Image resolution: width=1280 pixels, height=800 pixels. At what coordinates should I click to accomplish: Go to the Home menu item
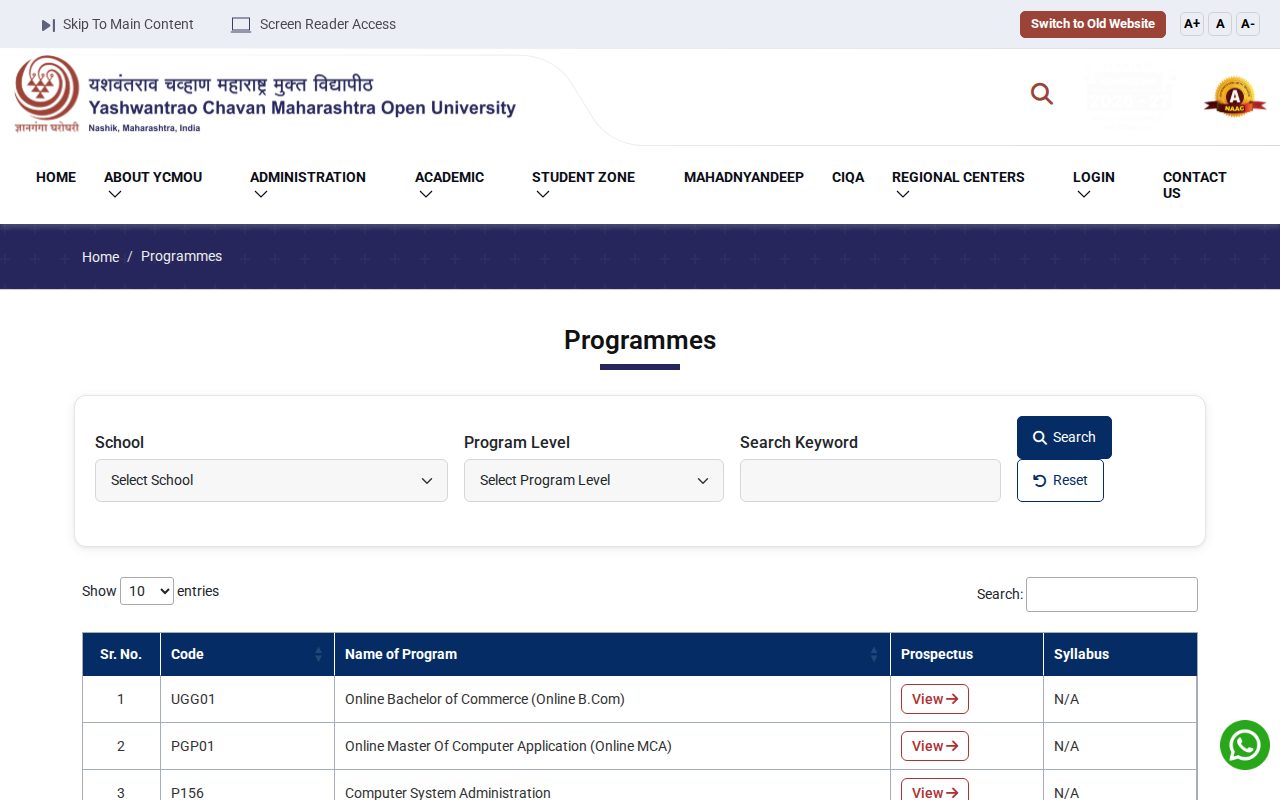[56, 177]
